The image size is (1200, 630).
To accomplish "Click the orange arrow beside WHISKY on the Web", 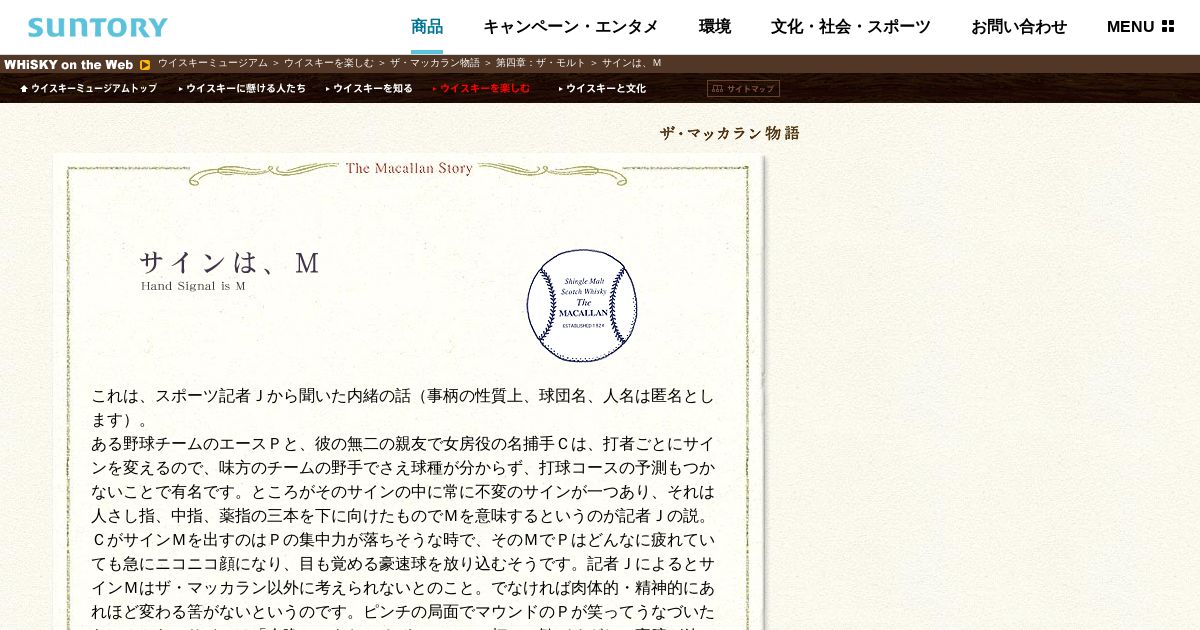I will (x=145, y=65).
